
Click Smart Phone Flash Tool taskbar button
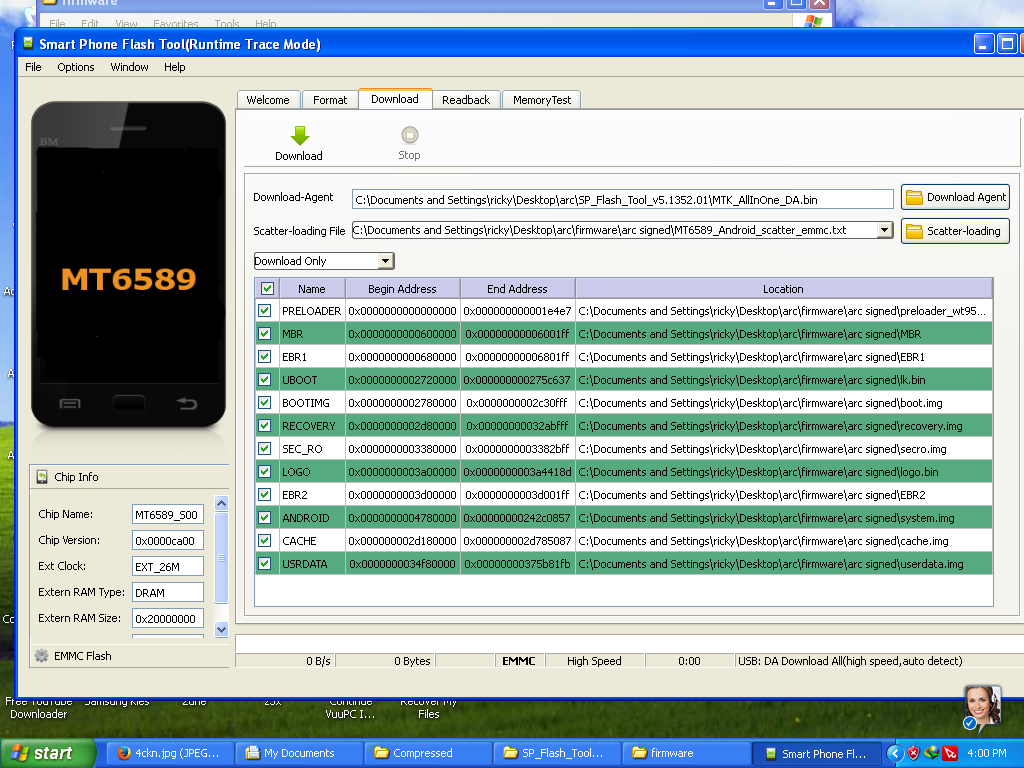816,753
